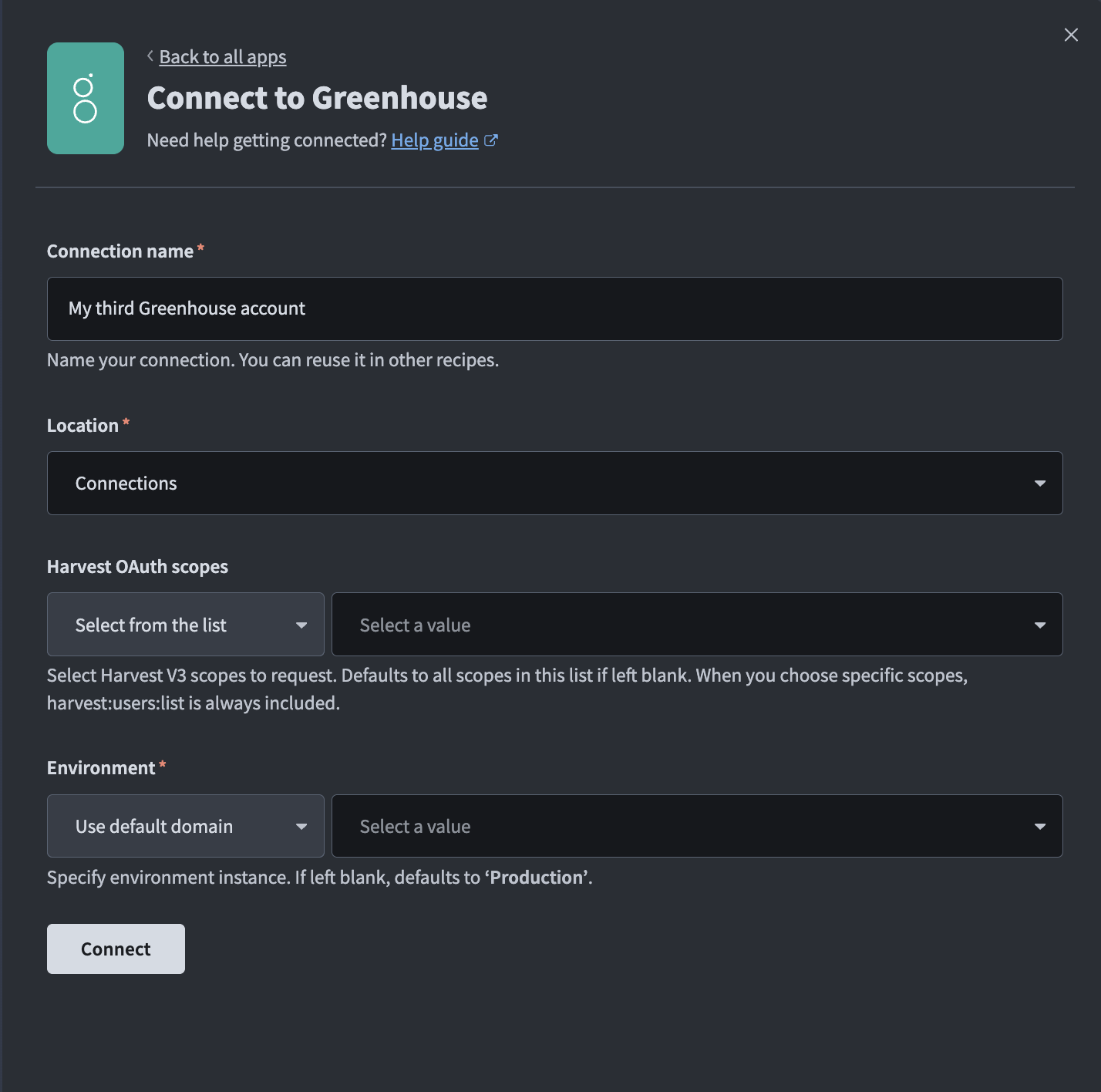This screenshot has height=1092, width=1101.
Task: Open the Location dropdown showing Connections
Action: 554,484
